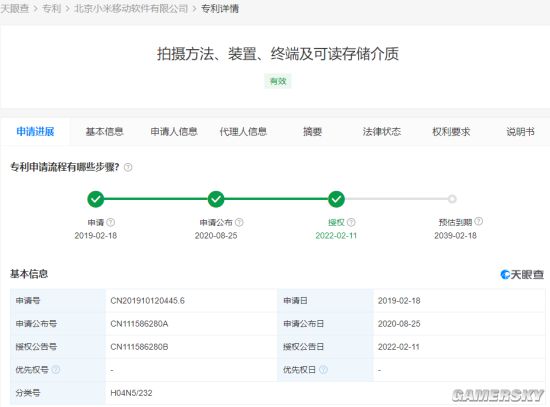The height and width of the screenshot is (407, 550).
Task: Click the 授权公告日 value 2022-02-11 in table
Action: tap(398, 347)
